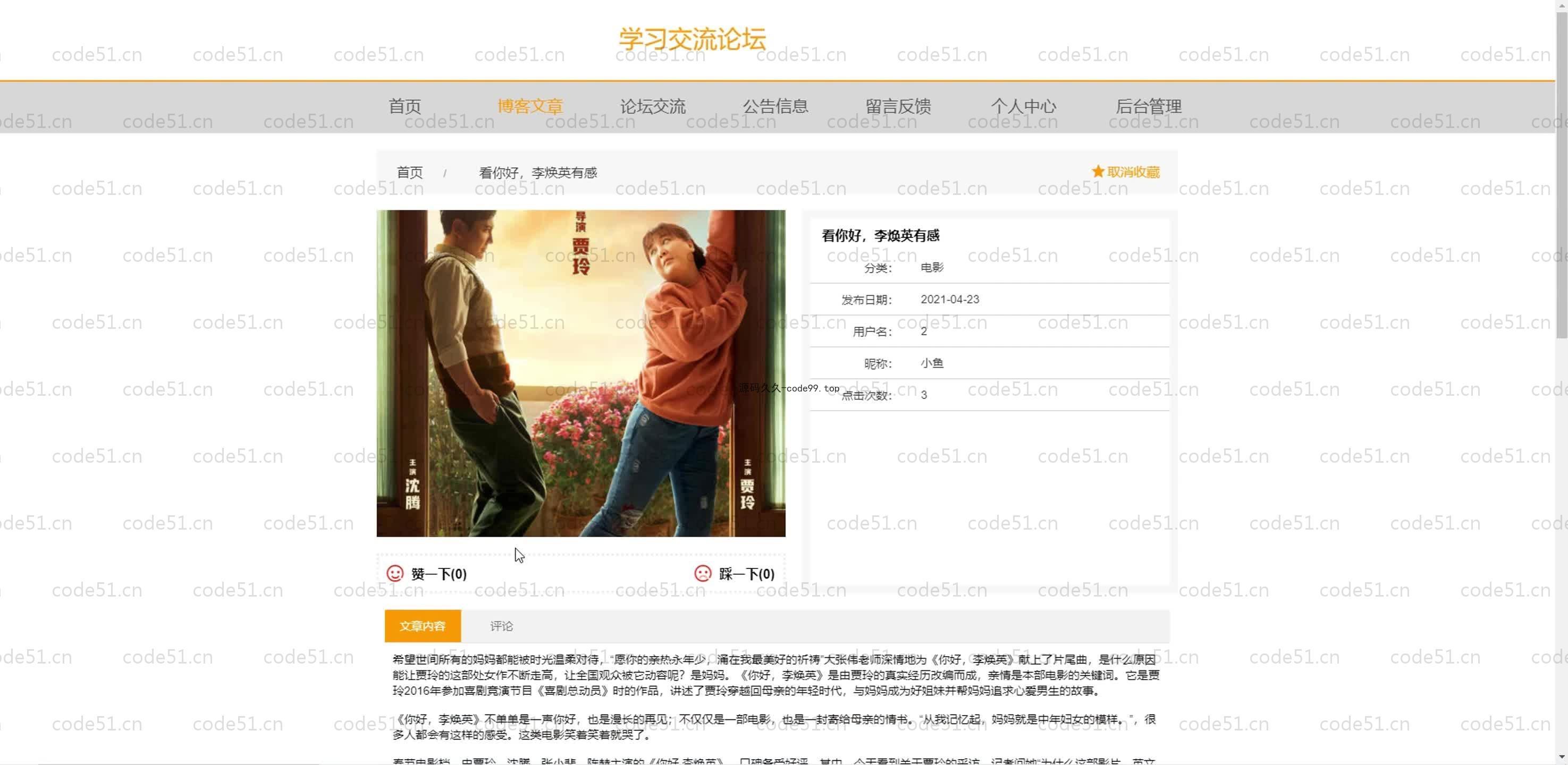The width and height of the screenshot is (1568, 765).
Task: Click publish date 2021-04-23
Action: (x=949, y=300)
